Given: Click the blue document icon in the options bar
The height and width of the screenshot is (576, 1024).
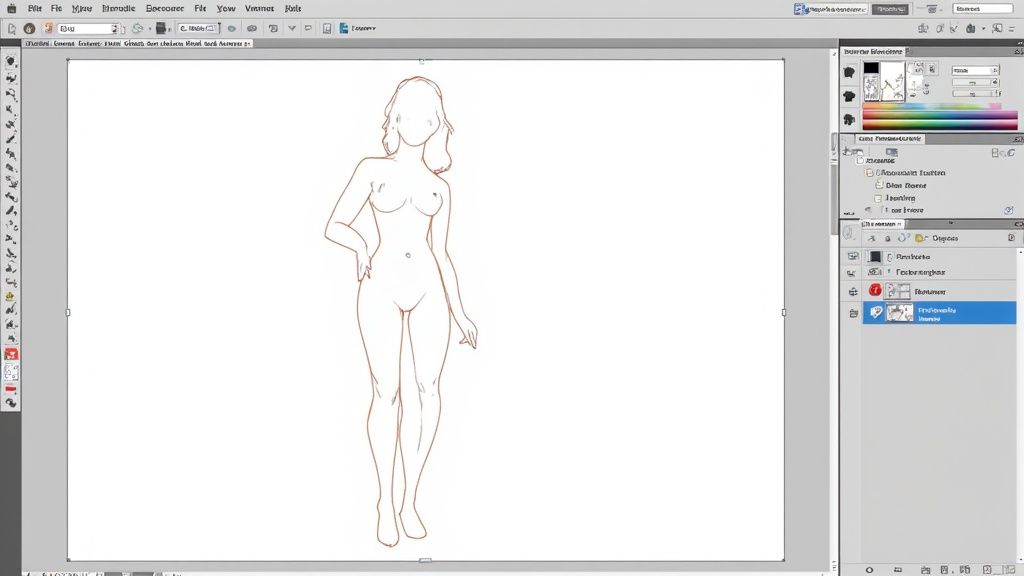Looking at the screenshot, I should (344, 29).
